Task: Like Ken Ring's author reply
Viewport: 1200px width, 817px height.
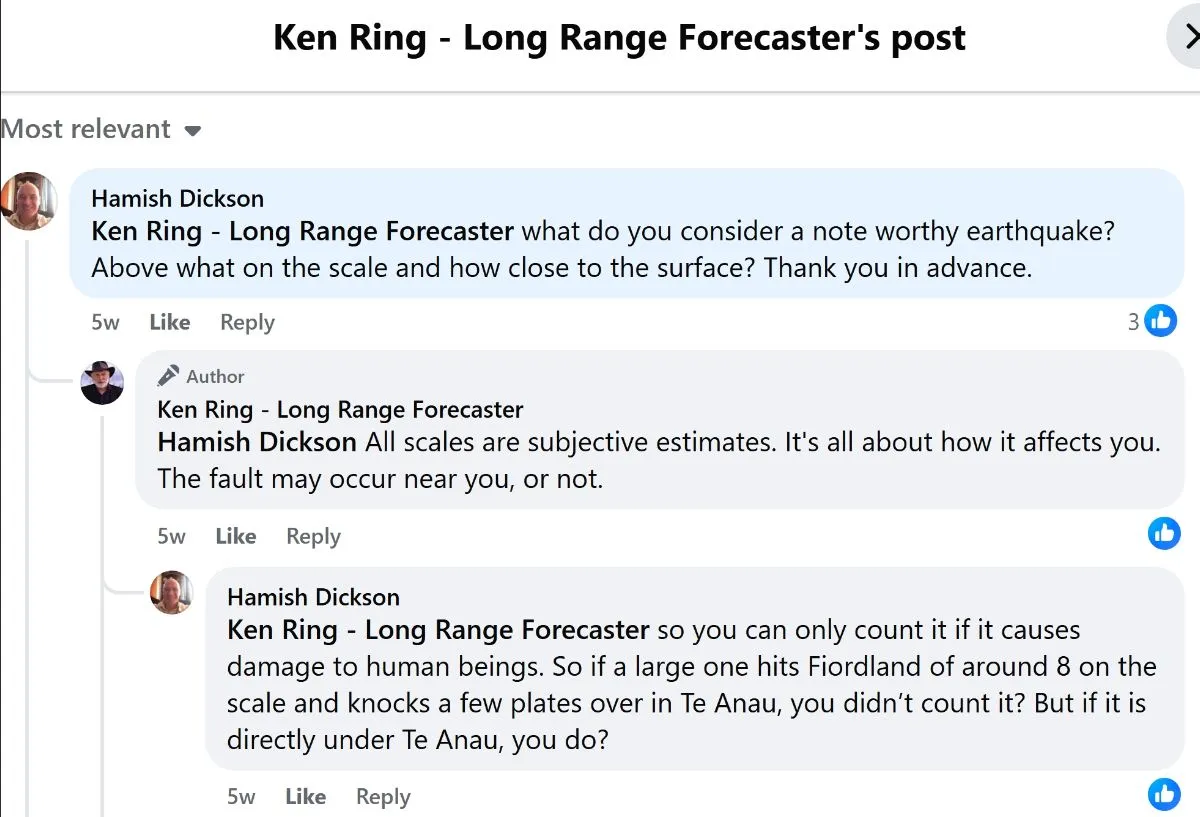Action: (235, 536)
